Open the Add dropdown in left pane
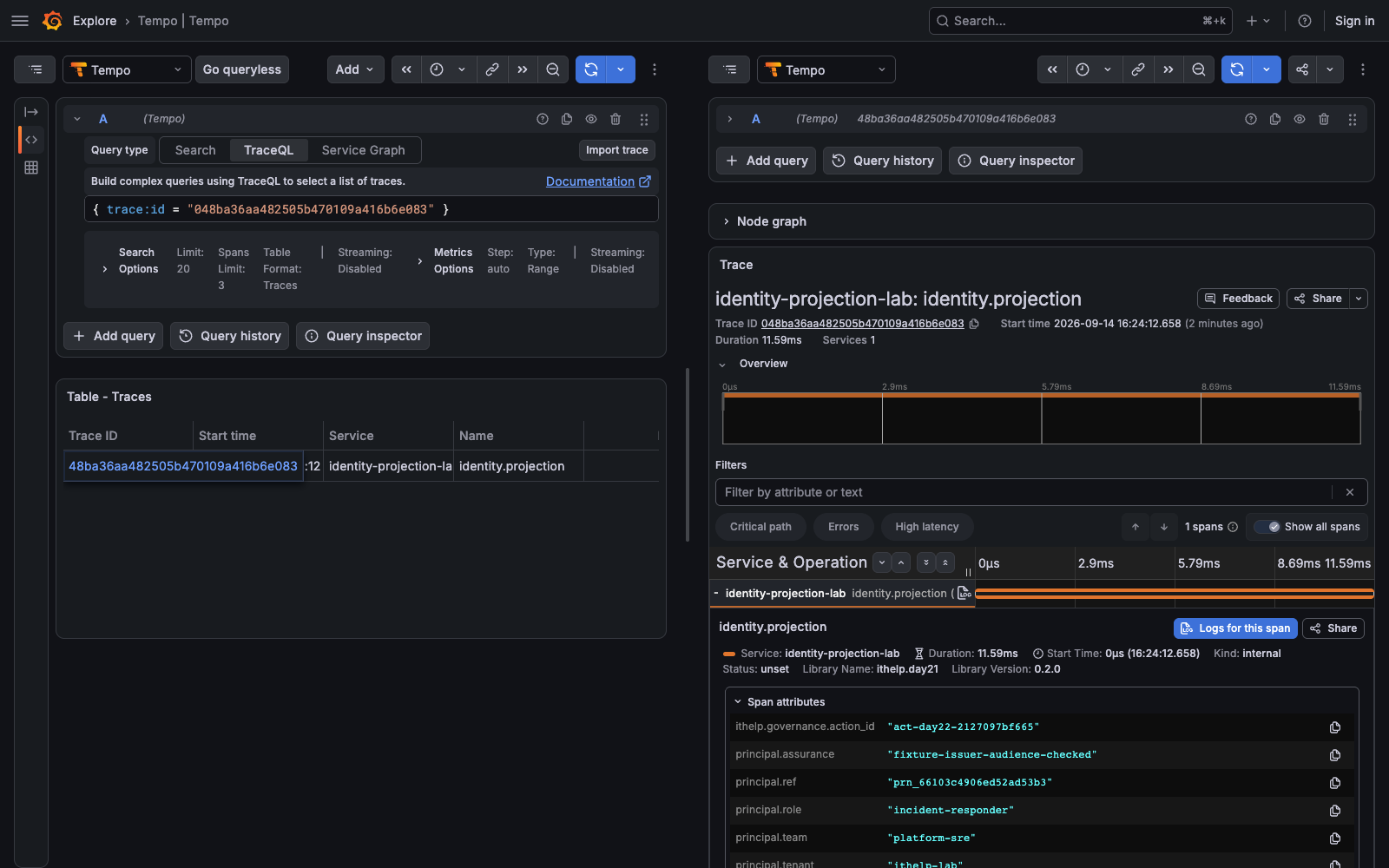 tap(355, 69)
